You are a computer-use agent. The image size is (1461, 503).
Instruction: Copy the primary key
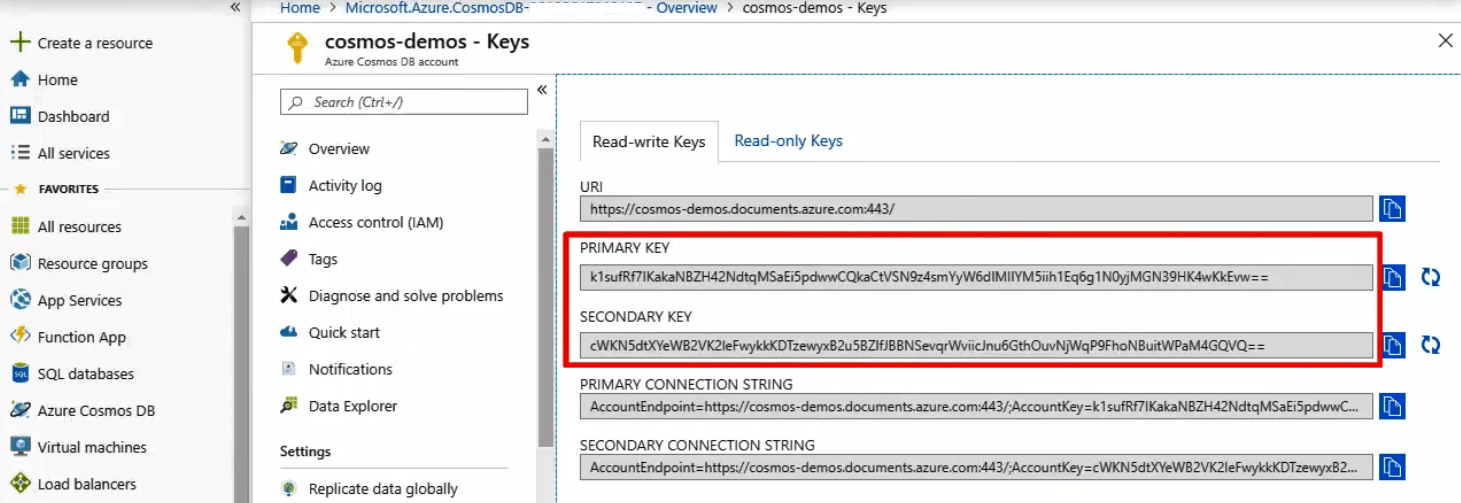(x=1392, y=277)
